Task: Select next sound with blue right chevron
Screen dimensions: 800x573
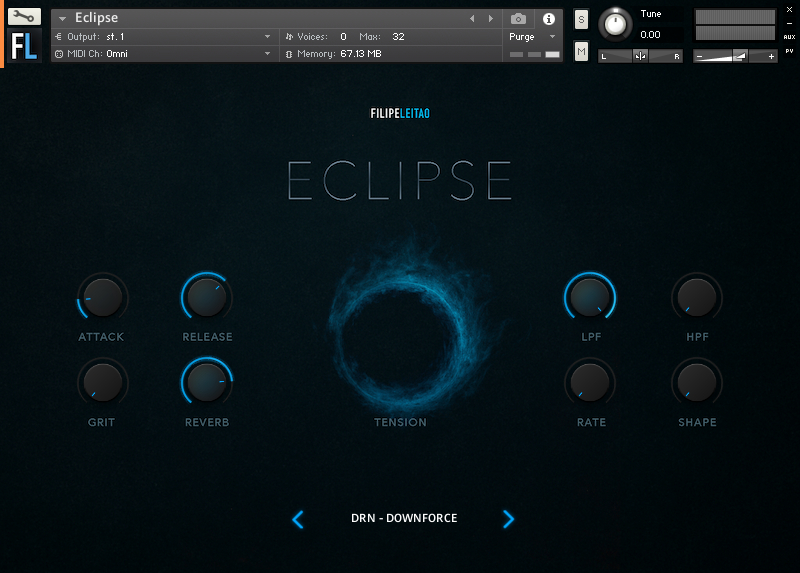Action: 508,519
